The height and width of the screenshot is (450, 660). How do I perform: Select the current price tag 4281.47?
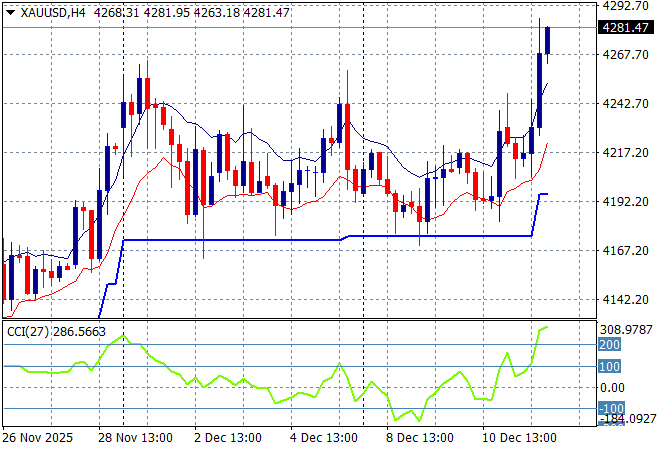[x=628, y=28]
